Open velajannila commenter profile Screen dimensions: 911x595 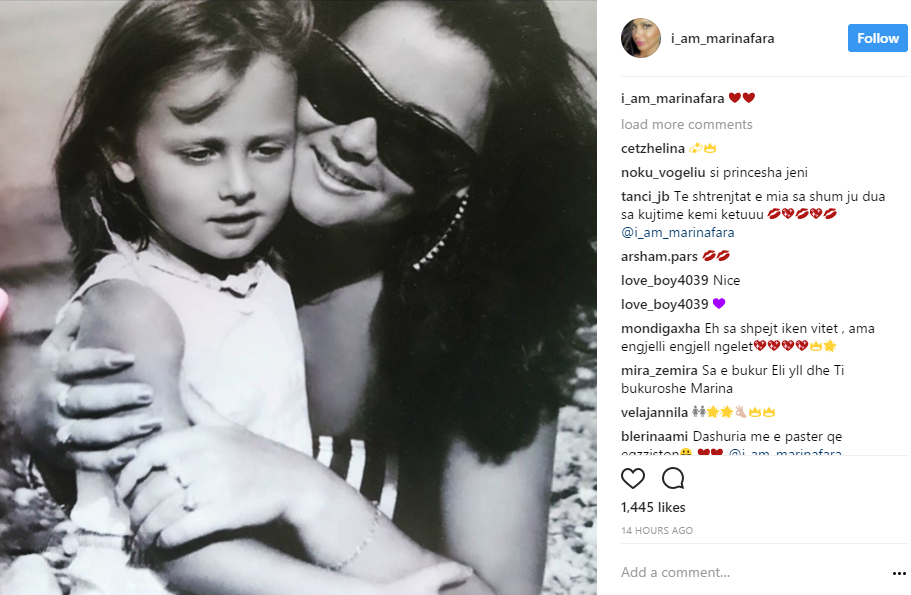tap(654, 413)
